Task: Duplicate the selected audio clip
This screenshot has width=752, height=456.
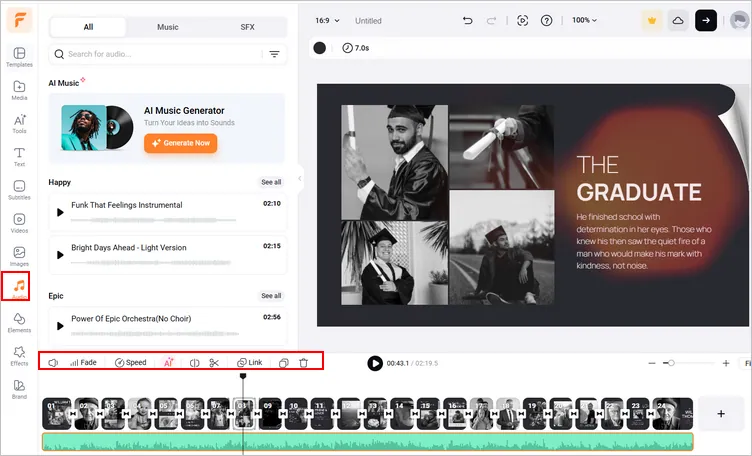Action: point(284,363)
